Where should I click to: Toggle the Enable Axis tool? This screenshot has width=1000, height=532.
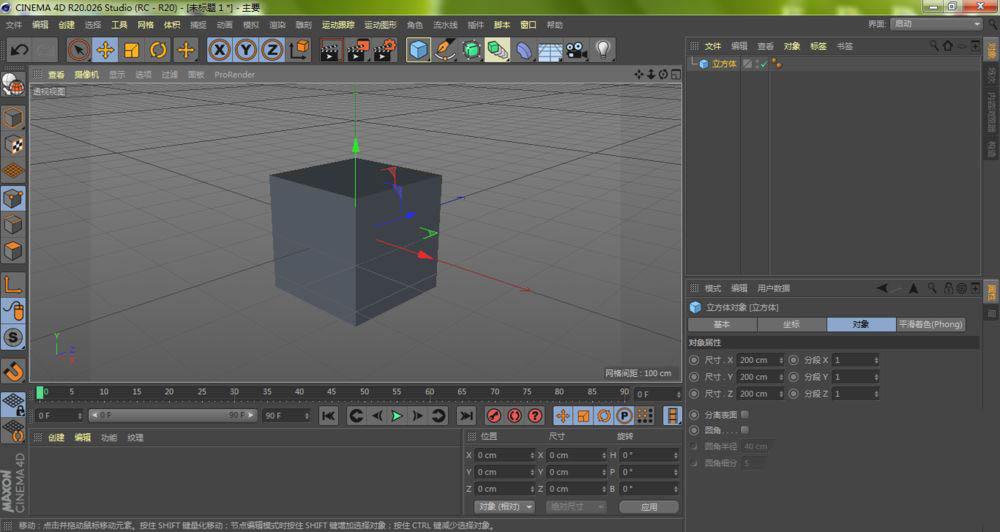(13, 284)
